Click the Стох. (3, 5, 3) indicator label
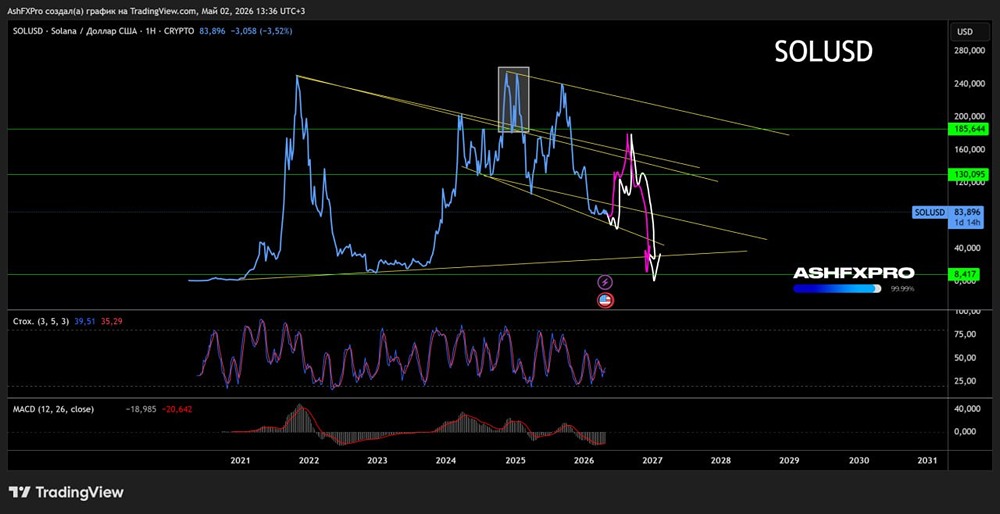This screenshot has width=1000, height=514. pyautogui.click(x=41, y=321)
